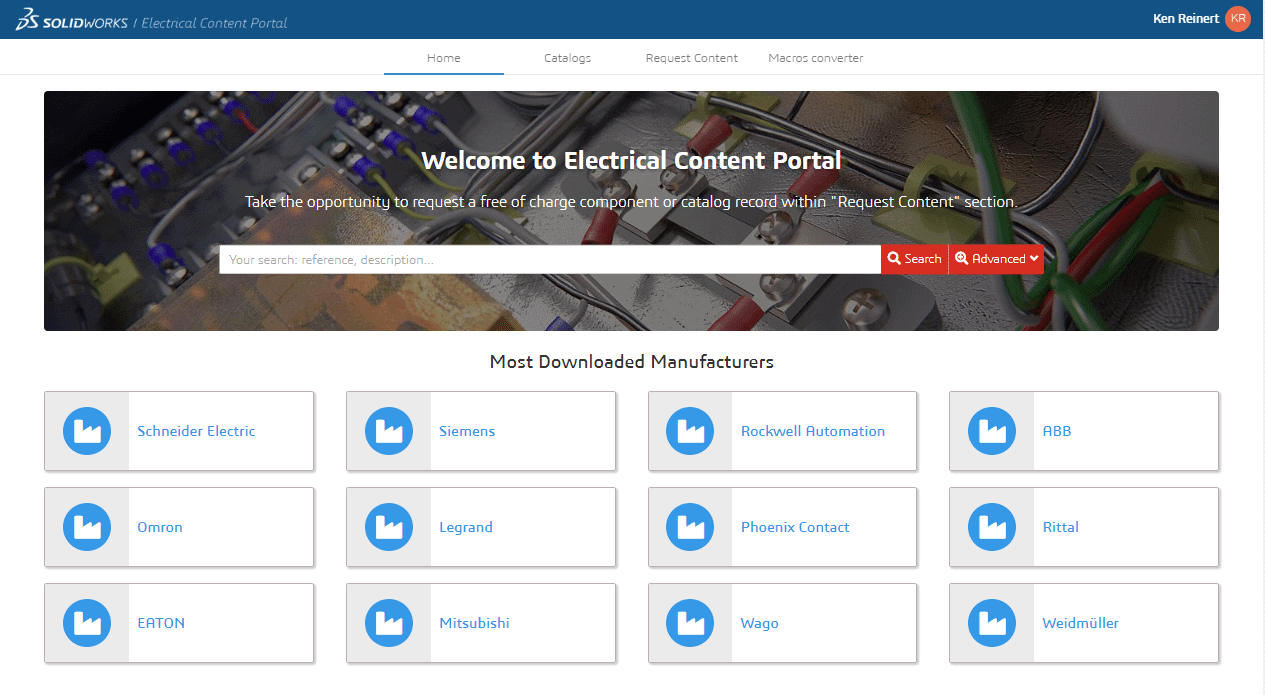Click the factory icon next to Siemens
This screenshot has height=695, width=1265.
[x=389, y=431]
